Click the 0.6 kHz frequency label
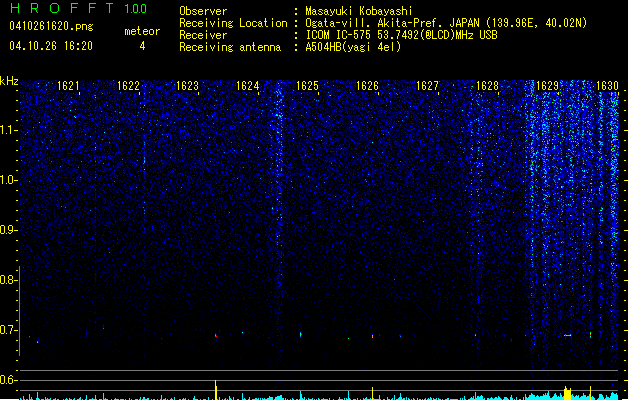Screen dimensions: 629x400 [8, 380]
